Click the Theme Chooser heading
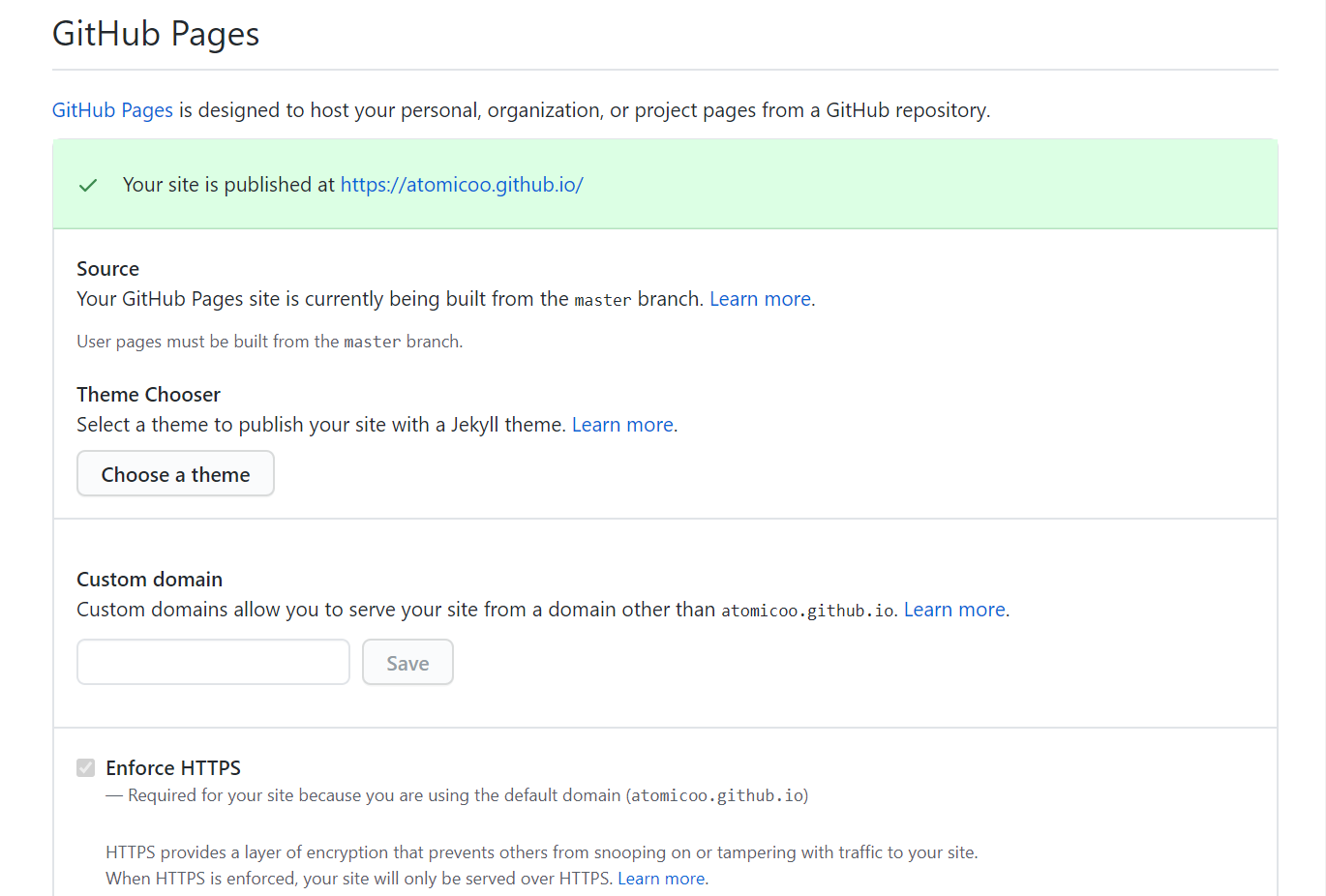The height and width of the screenshot is (896, 1326). (149, 395)
